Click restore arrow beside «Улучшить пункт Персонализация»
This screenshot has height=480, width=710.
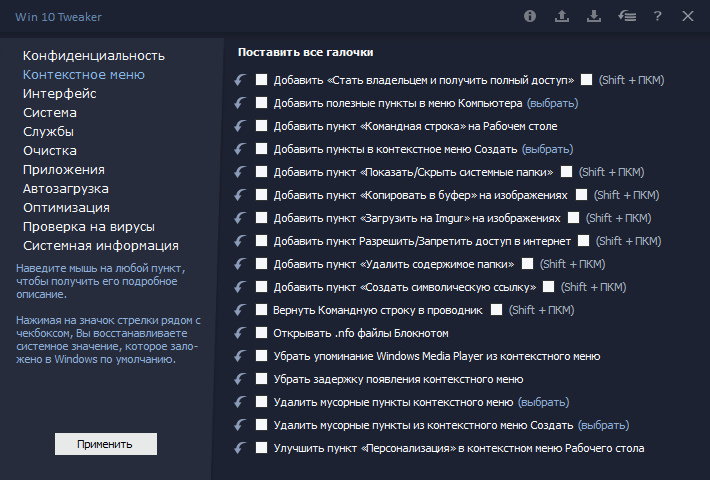pyautogui.click(x=240, y=448)
